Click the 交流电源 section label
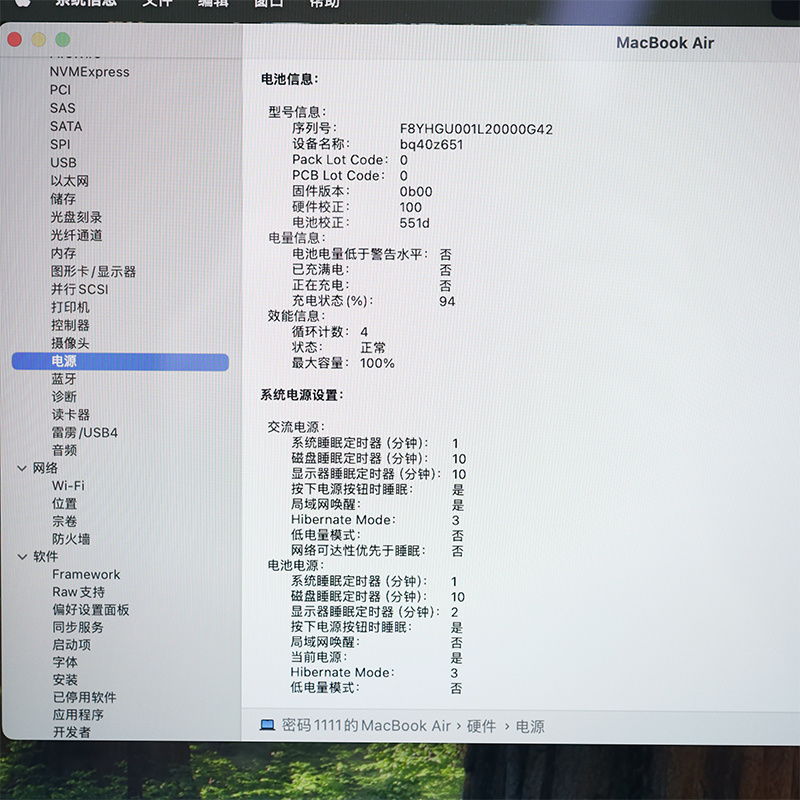This screenshot has width=800, height=800. 296,427
